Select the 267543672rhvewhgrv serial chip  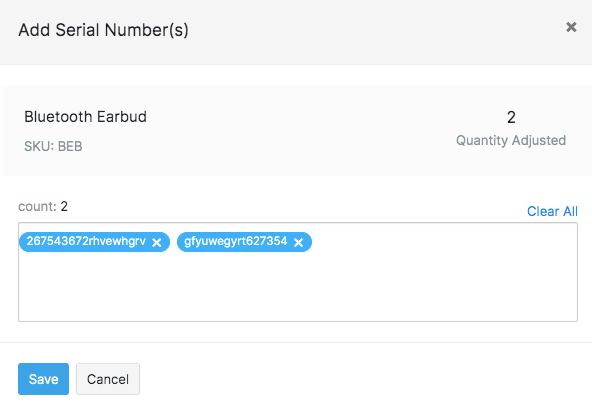pyautogui.click(x=86, y=241)
